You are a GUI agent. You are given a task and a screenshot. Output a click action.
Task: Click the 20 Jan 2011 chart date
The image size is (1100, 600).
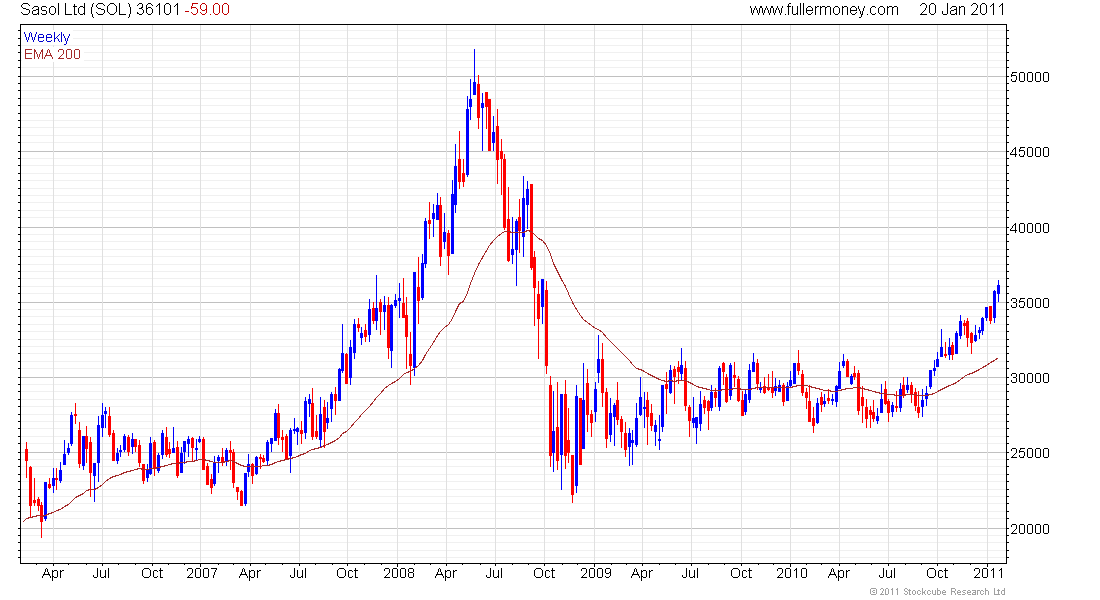tap(961, 10)
